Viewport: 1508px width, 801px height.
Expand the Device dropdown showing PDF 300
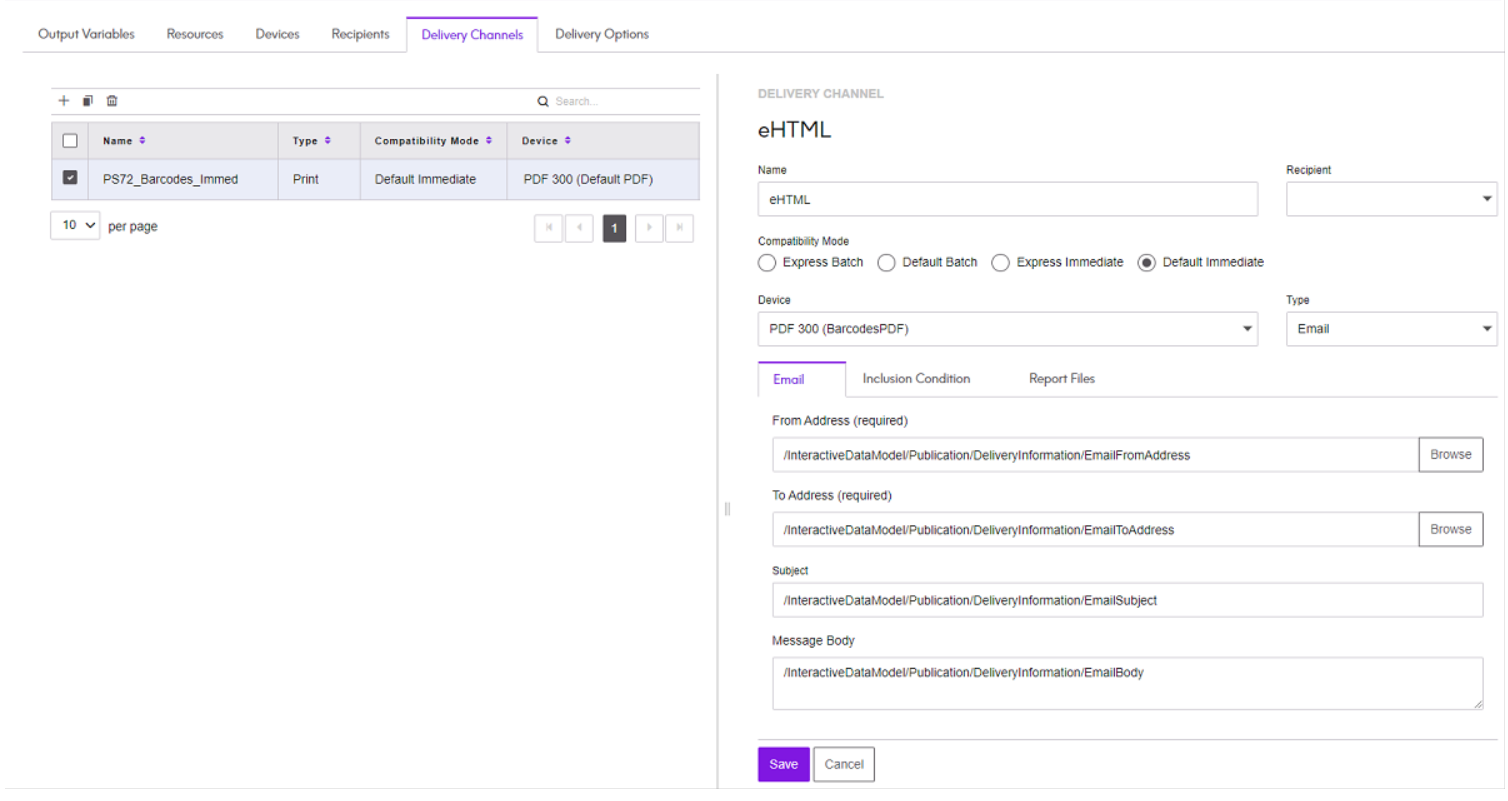(x=1007, y=329)
